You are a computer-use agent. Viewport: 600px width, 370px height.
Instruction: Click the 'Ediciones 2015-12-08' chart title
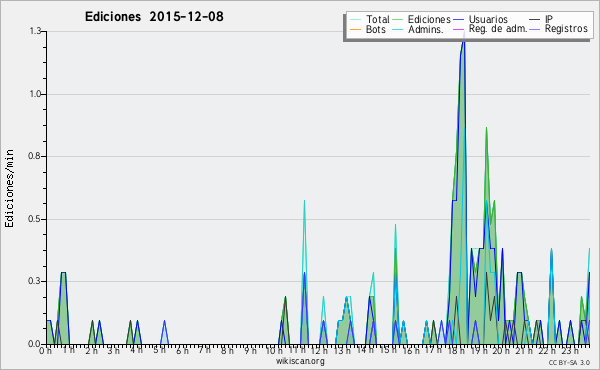click(x=154, y=17)
